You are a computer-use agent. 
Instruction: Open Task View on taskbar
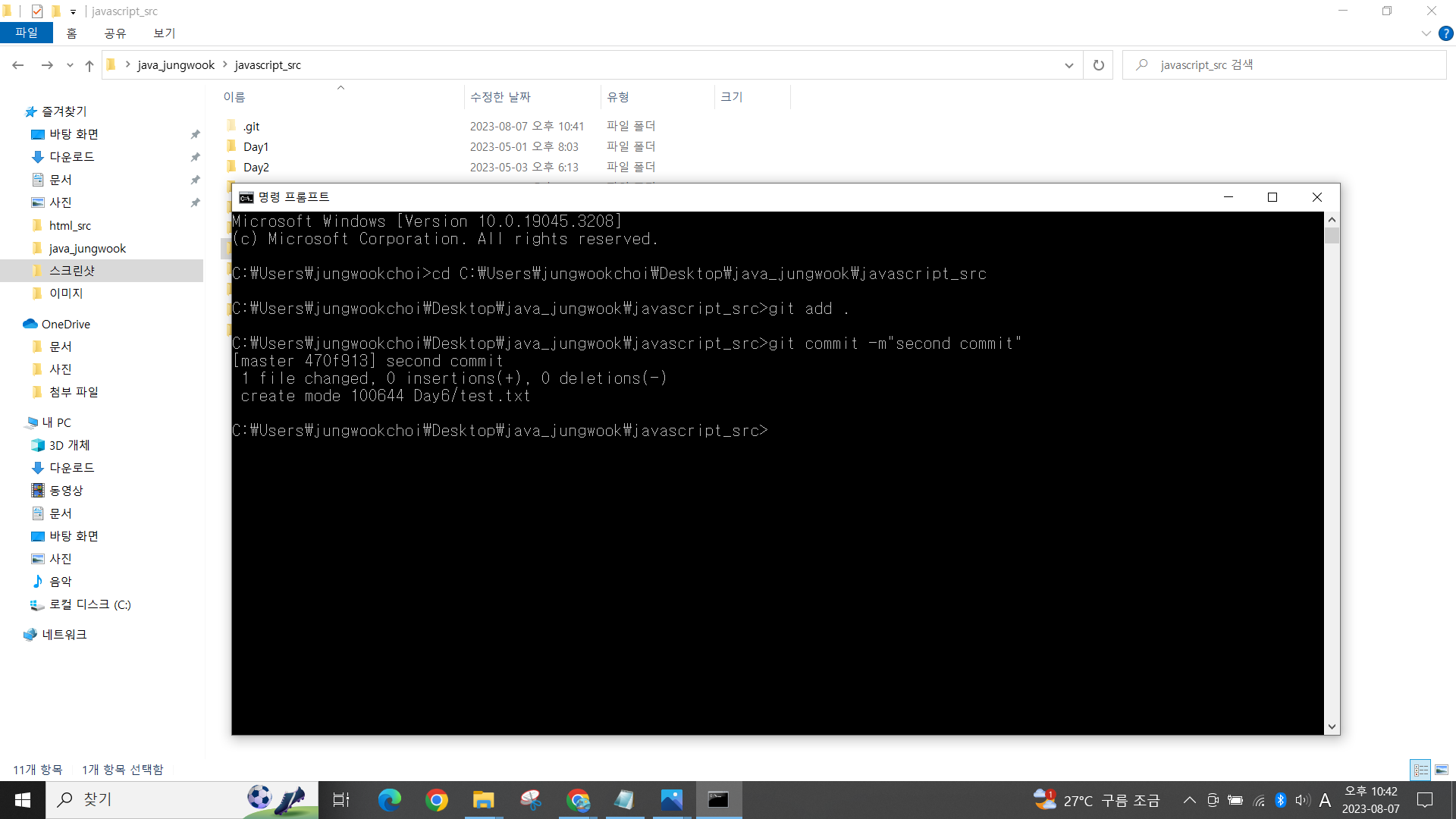coord(341,800)
